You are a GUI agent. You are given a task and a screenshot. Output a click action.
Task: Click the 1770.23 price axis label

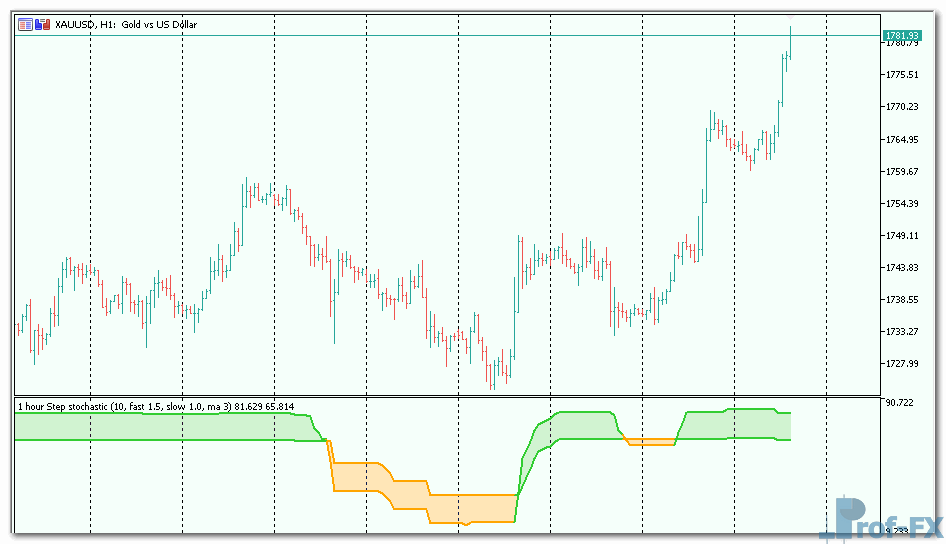[x=902, y=107]
